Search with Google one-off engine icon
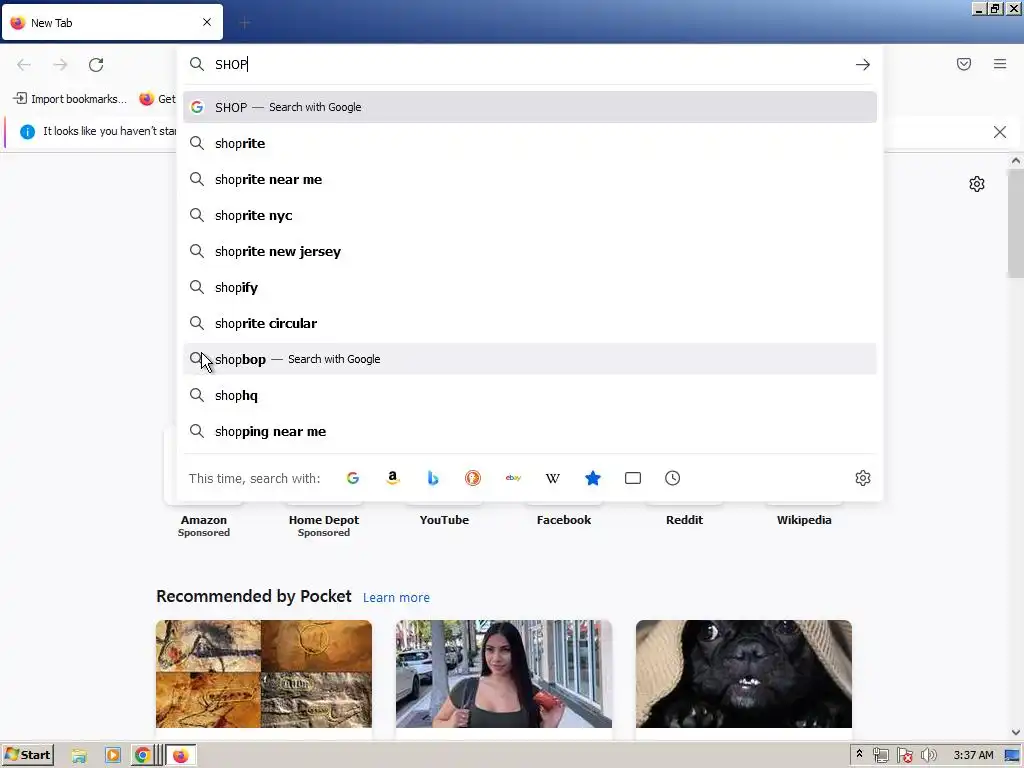Image resolution: width=1024 pixels, height=768 pixels. tap(353, 478)
